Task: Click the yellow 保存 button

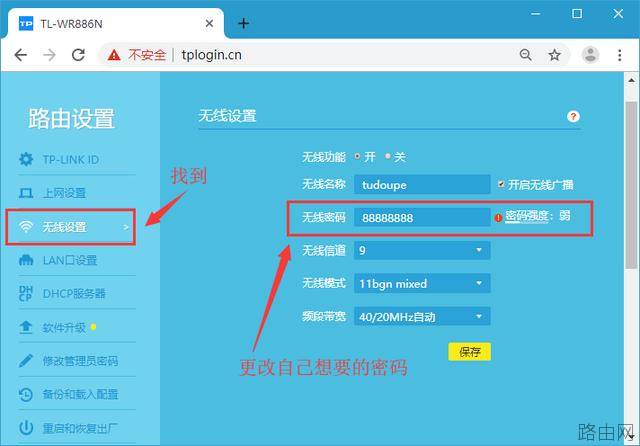Action: [x=469, y=352]
